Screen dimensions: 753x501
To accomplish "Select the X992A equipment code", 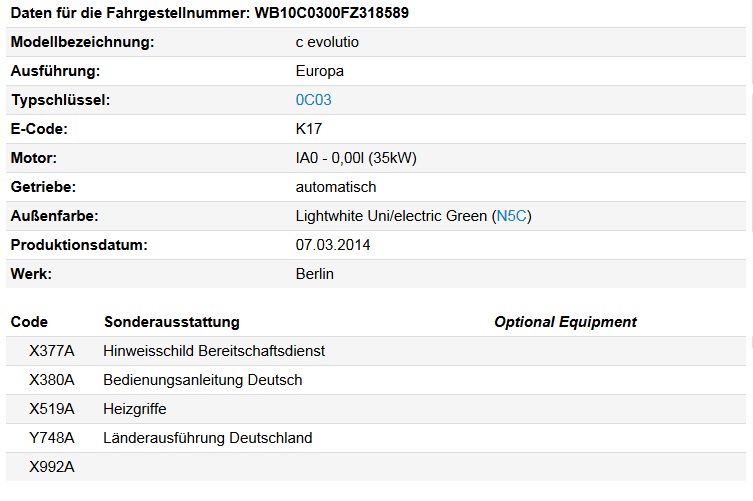I will tap(52, 467).
